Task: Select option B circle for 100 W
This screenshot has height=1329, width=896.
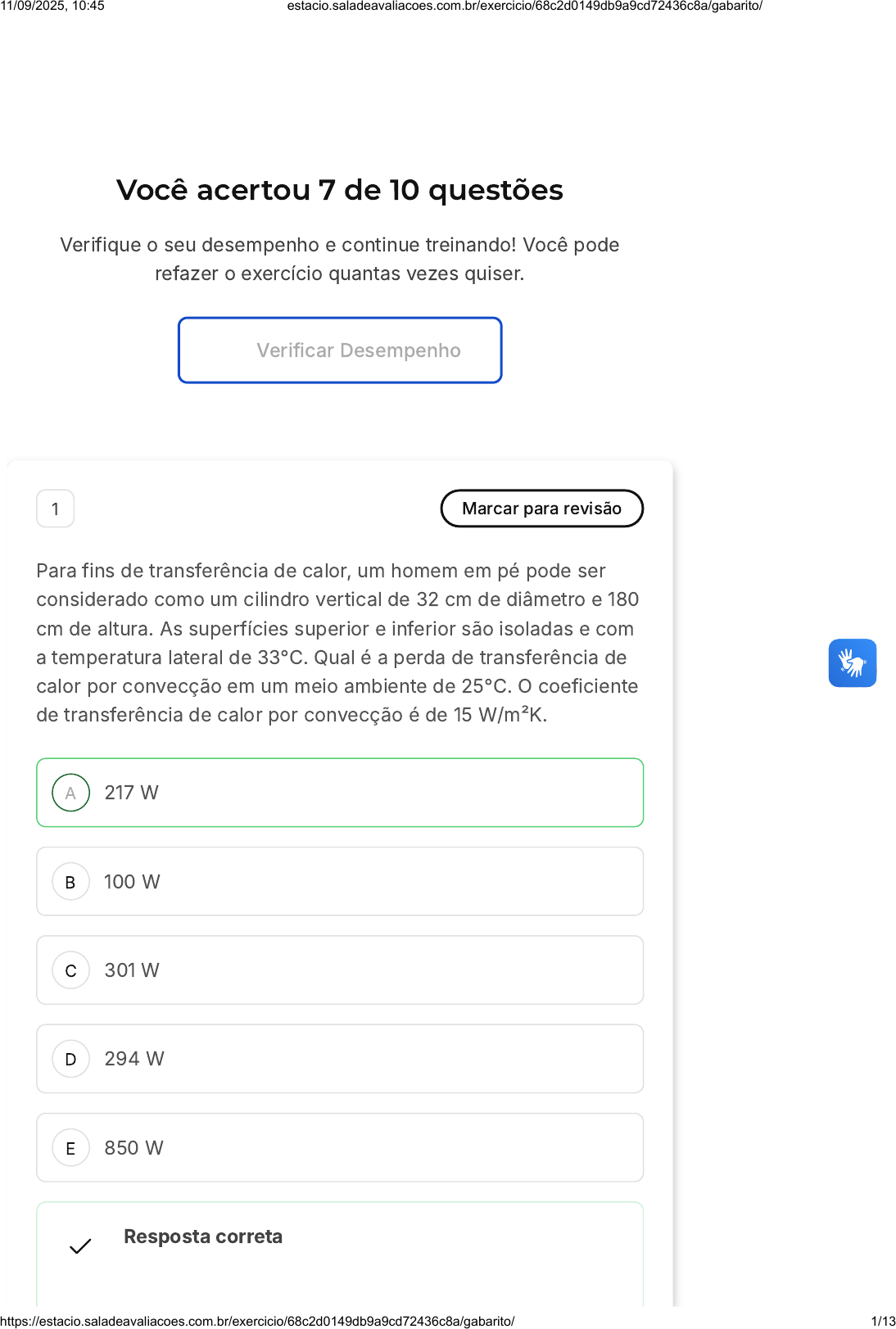Action: point(71,882)
